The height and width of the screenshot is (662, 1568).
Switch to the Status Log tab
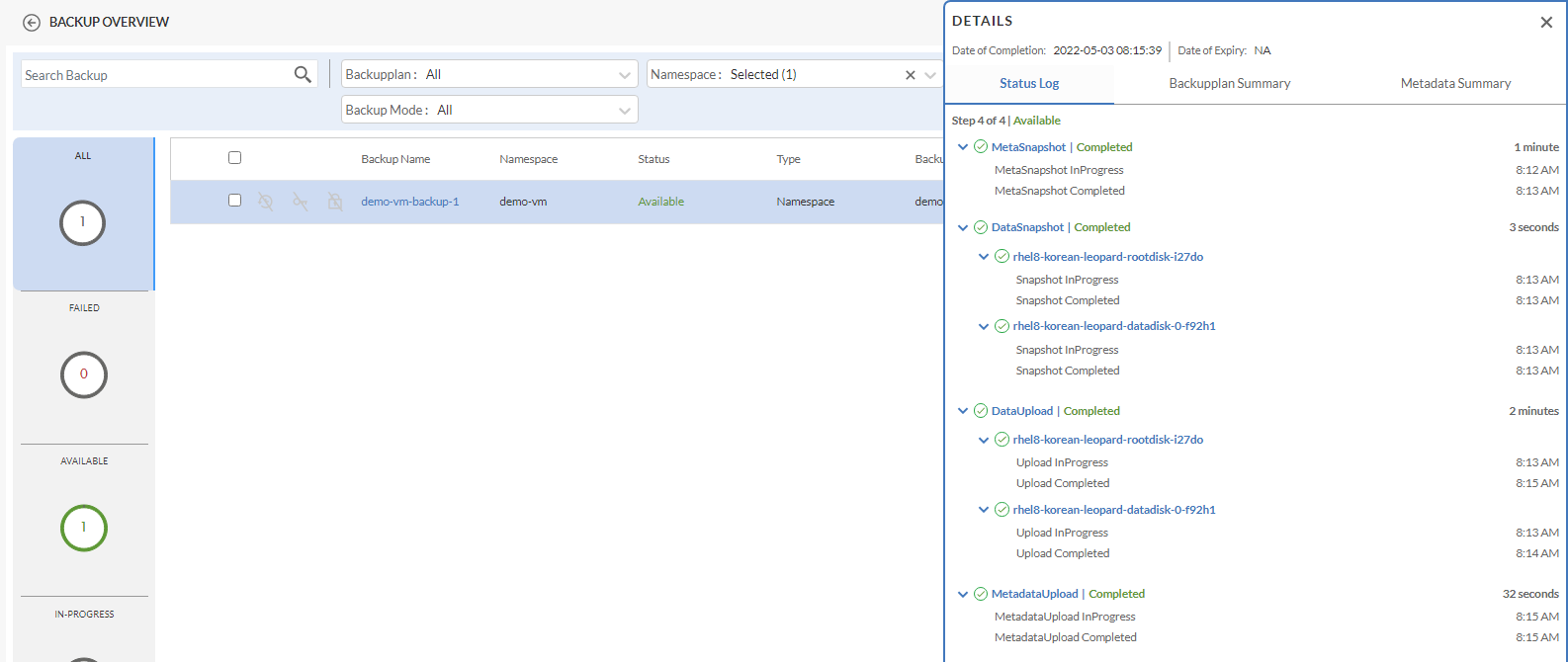(1029, 84)
